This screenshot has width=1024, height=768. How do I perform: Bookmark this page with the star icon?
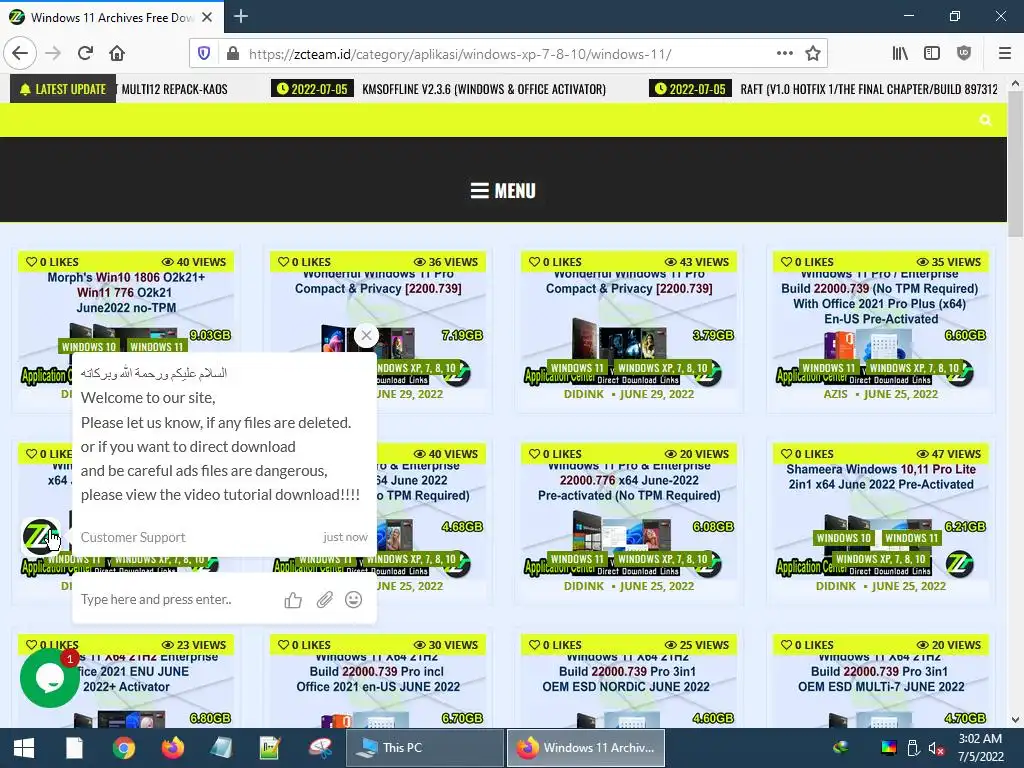pyautogui.click(x=813, y=53)
